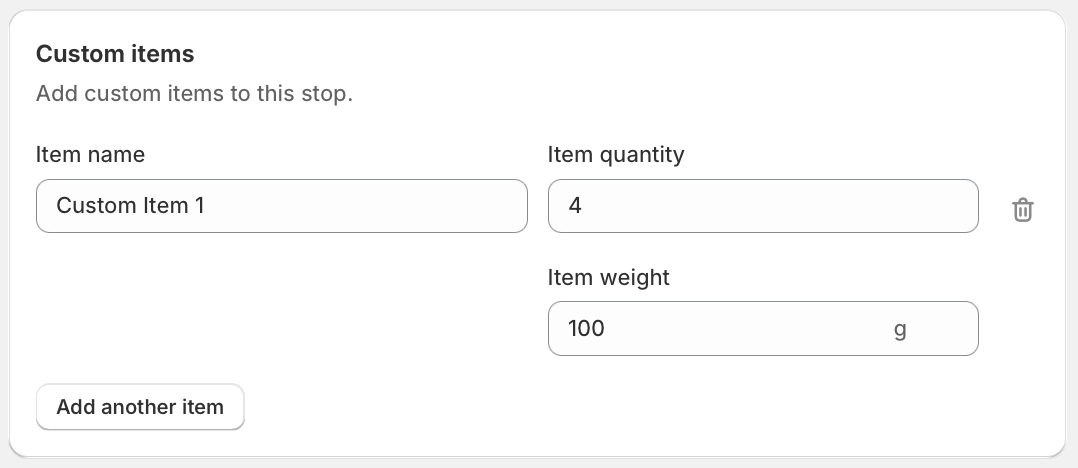Click the value 4 in quantity field
The image size is (1078, 468).
click(x=575, y=206)
